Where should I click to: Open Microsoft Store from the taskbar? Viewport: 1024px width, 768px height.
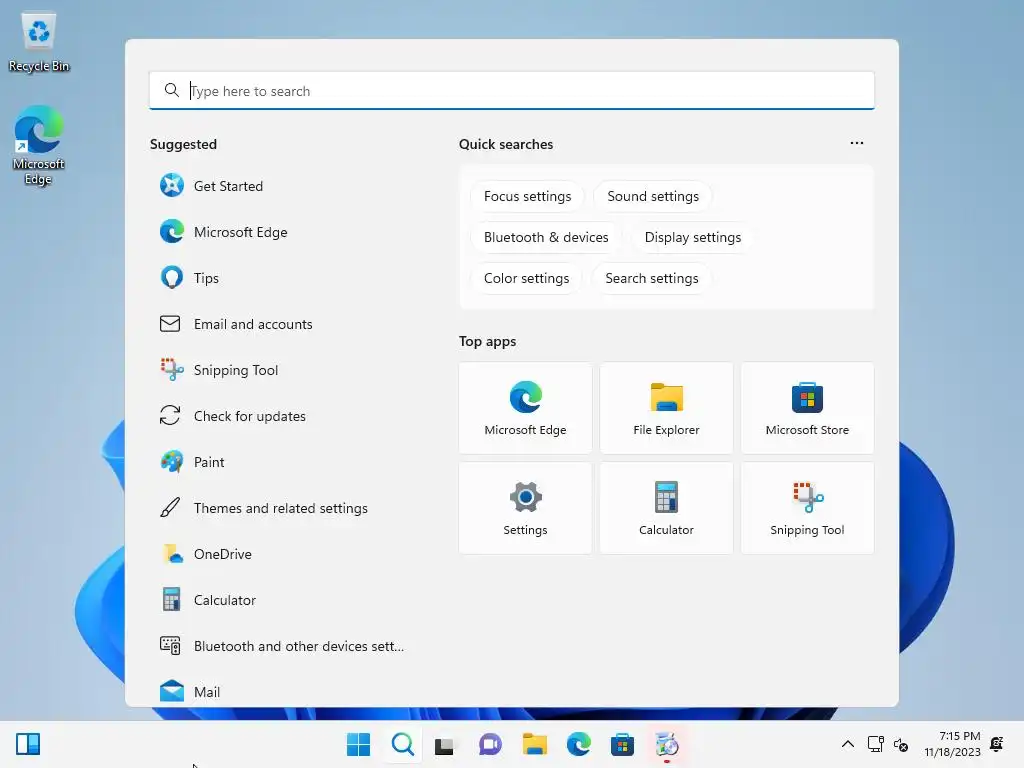[x=622, y=744]
